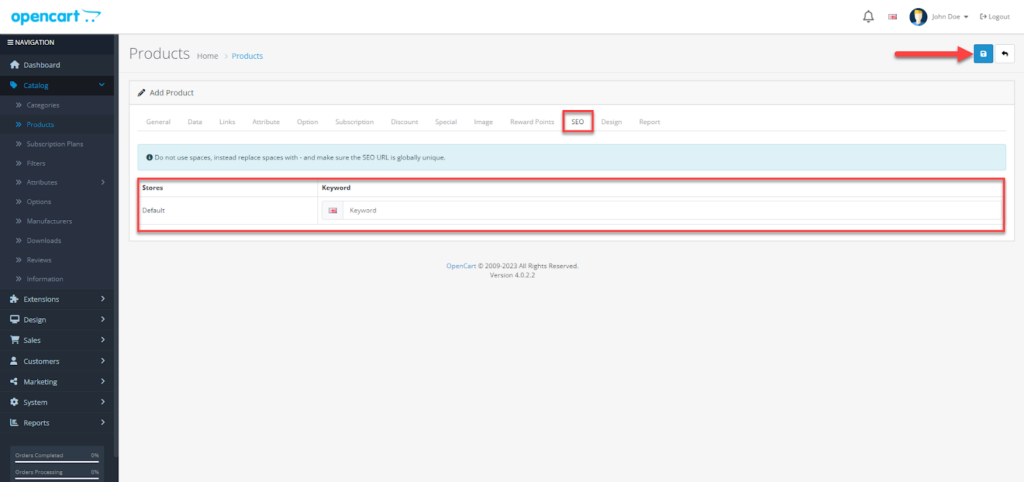Screen dimensions: 1024x482
Task: Click the John Doe avatar image
Action: 918,17
